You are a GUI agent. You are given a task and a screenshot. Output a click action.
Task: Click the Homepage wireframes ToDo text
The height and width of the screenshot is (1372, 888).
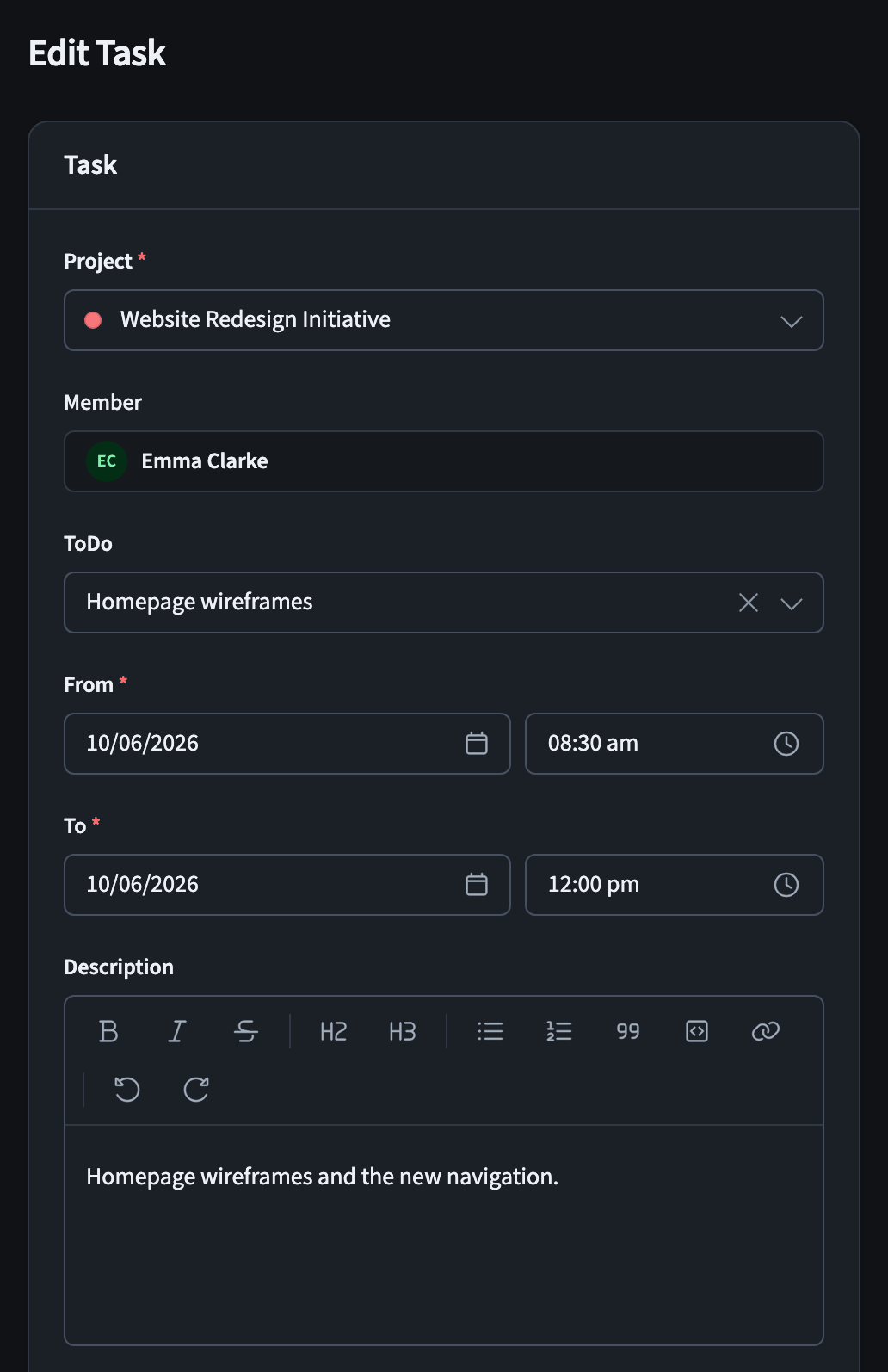[x=200, y=602]
